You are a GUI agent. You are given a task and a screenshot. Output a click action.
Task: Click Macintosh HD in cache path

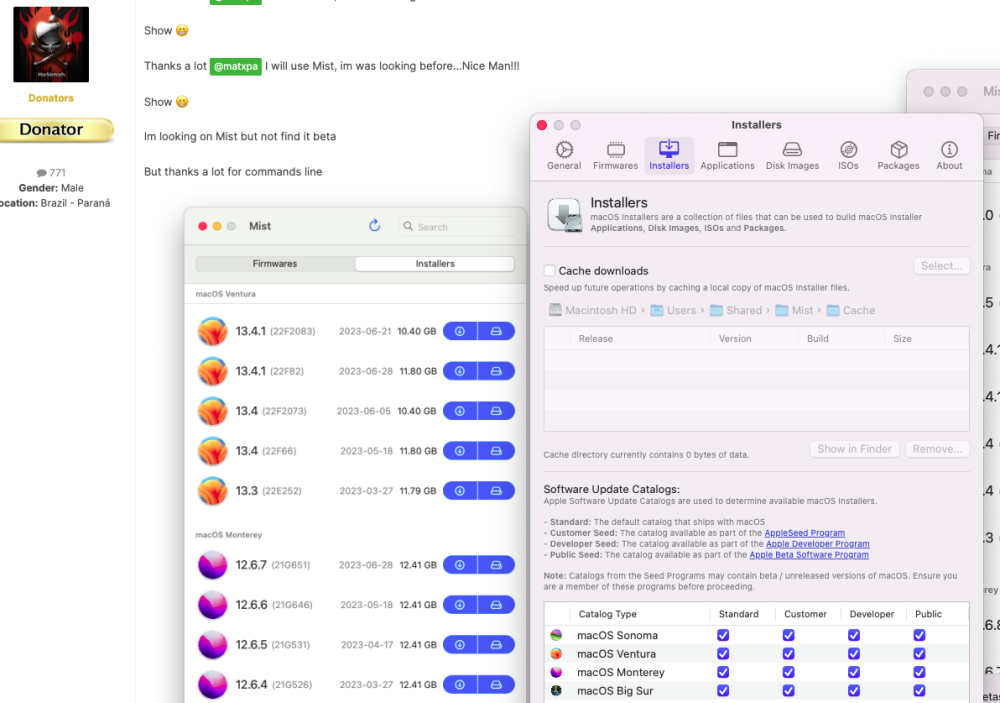click(593, 310)
